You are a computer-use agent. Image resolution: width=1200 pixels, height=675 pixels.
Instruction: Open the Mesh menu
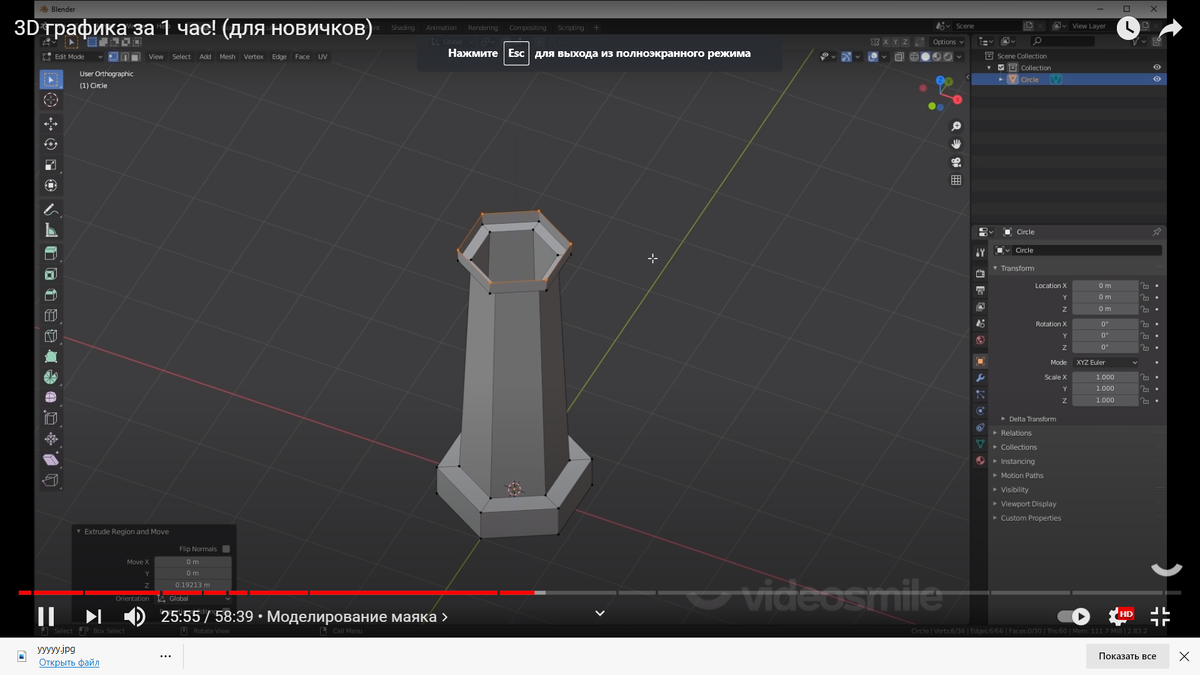(x=227, y=57)
